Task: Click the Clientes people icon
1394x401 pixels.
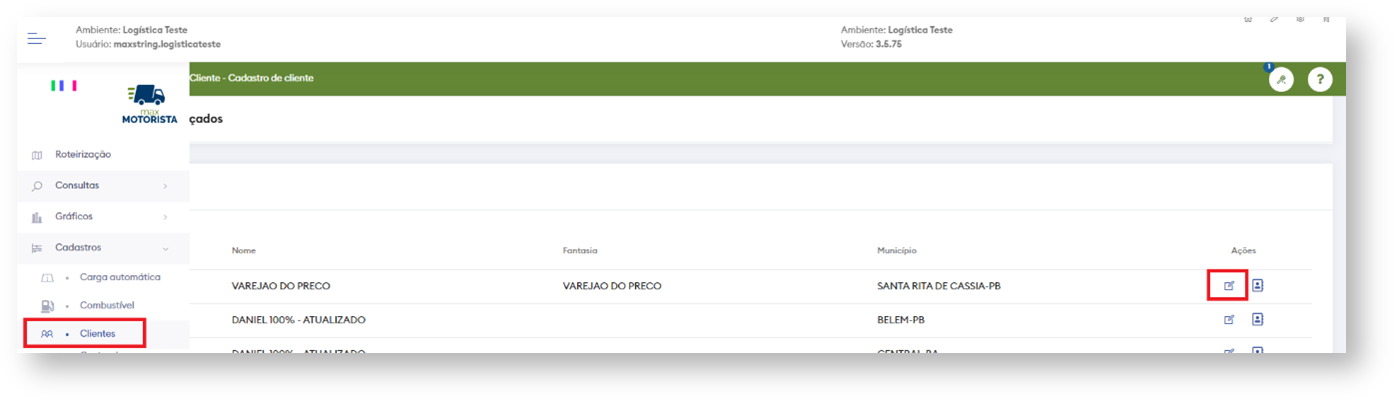Action: [47, 334]
